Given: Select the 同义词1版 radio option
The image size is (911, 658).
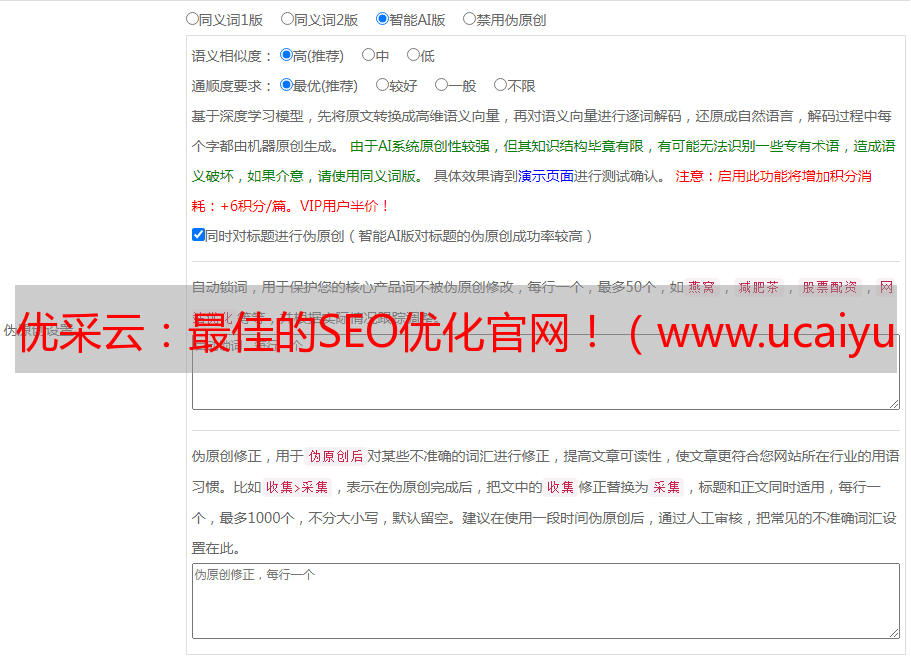Looking at the screenshot, I should (192, 19).
